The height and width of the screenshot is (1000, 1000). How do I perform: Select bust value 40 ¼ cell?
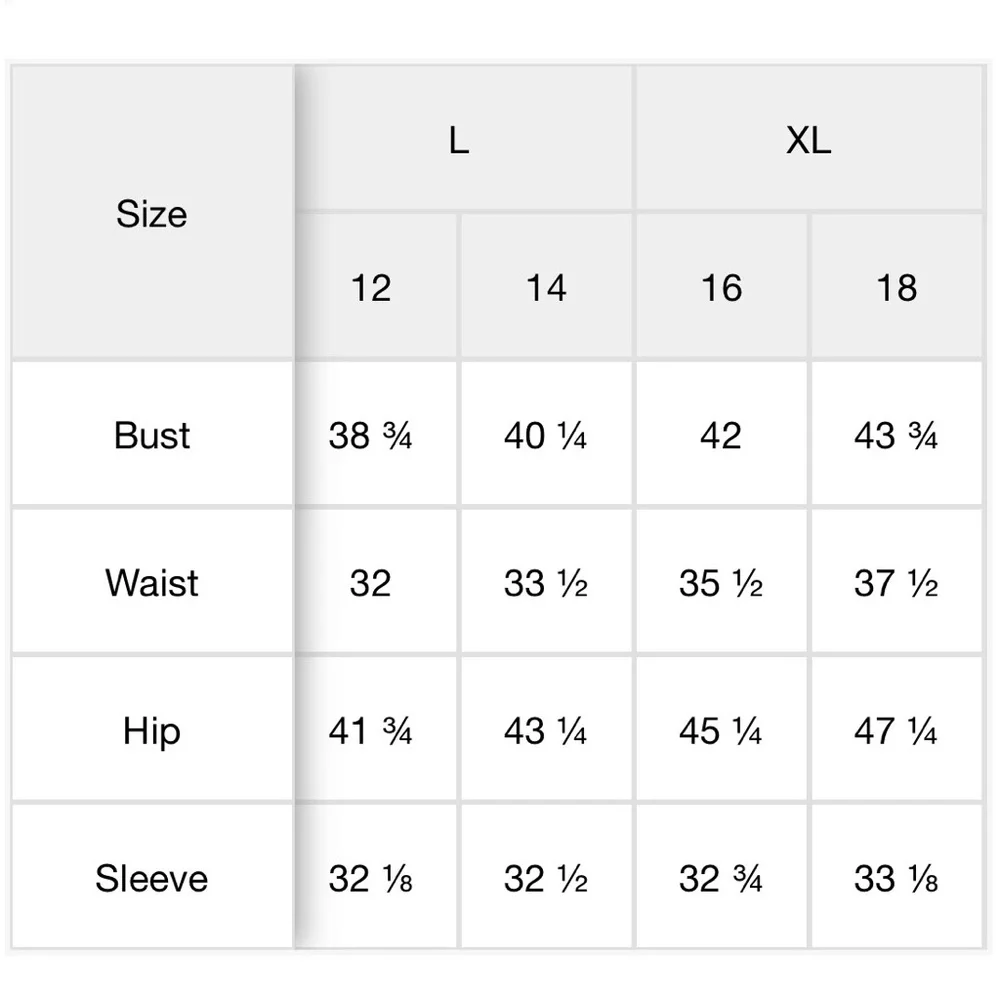point(547,434)
